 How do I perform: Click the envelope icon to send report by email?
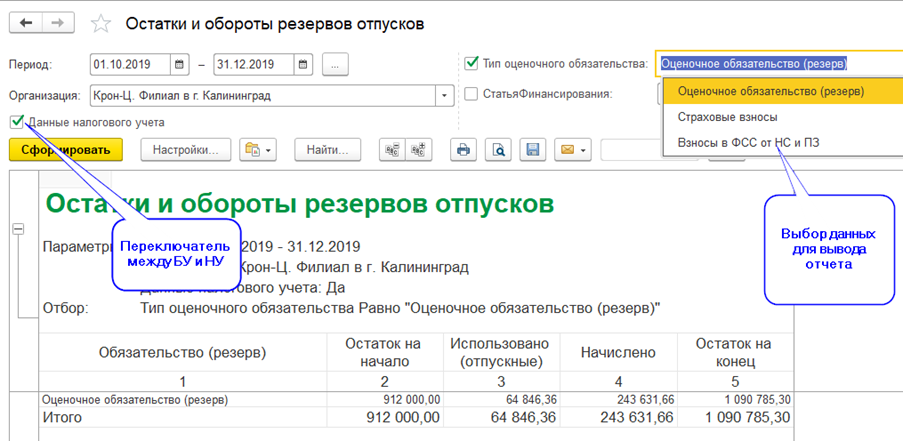568,150
